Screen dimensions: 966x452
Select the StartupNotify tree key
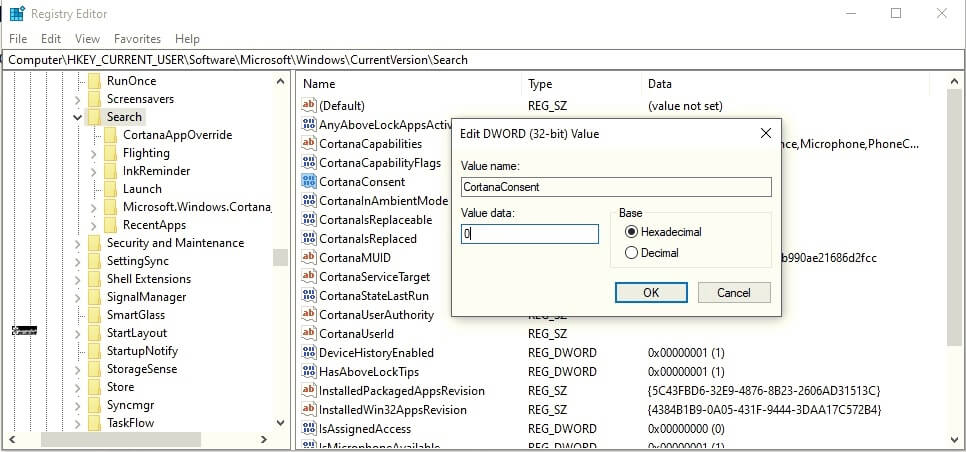tap(142, 351)
